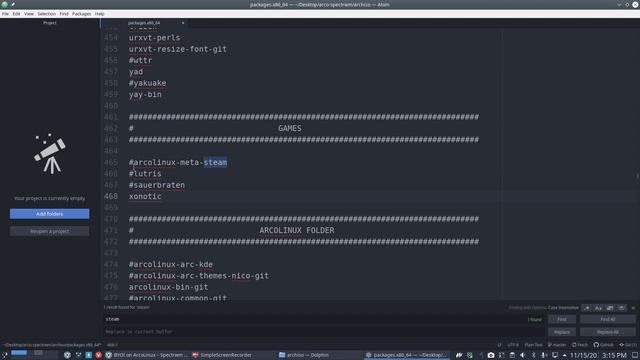The width and height of the screenshot is (640, 360).
Task: Click the 'xonotic' line
Action: 145,196
